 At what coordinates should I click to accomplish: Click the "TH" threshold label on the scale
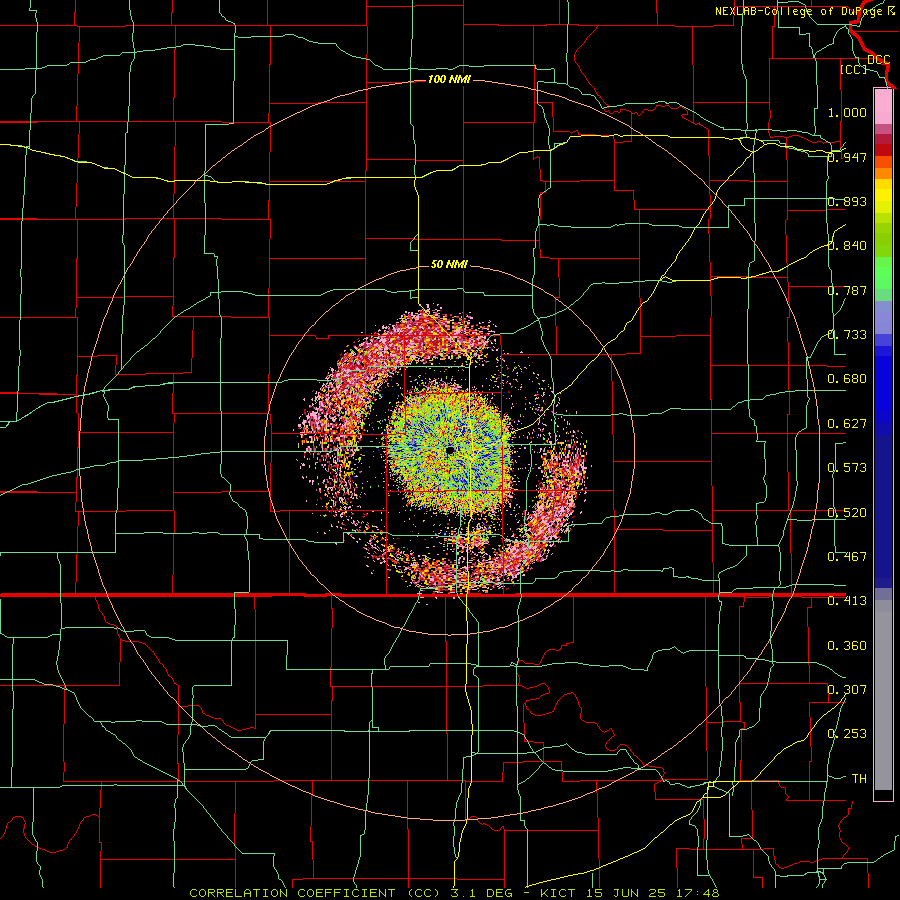[x=859, y=779]
